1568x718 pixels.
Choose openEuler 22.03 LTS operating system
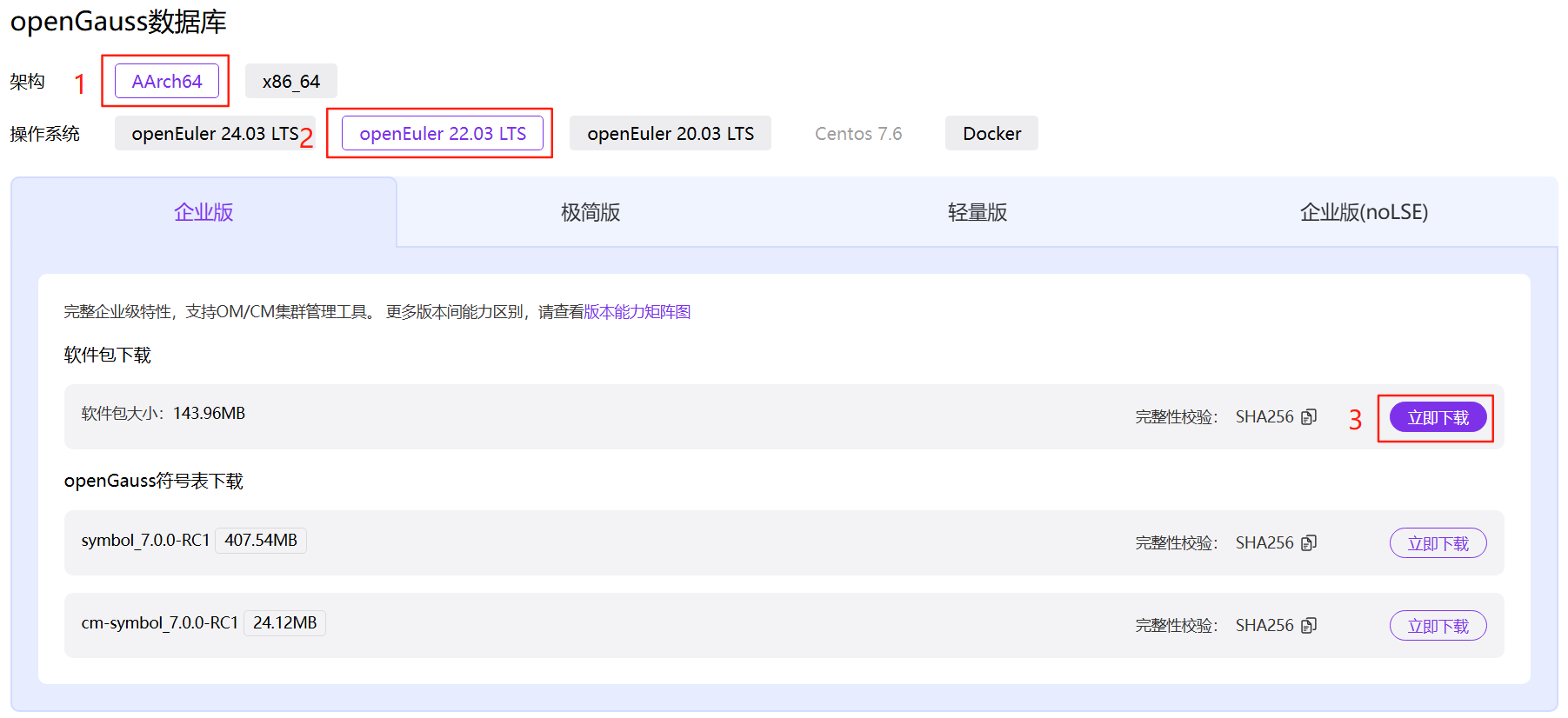[x=443, y=133]
